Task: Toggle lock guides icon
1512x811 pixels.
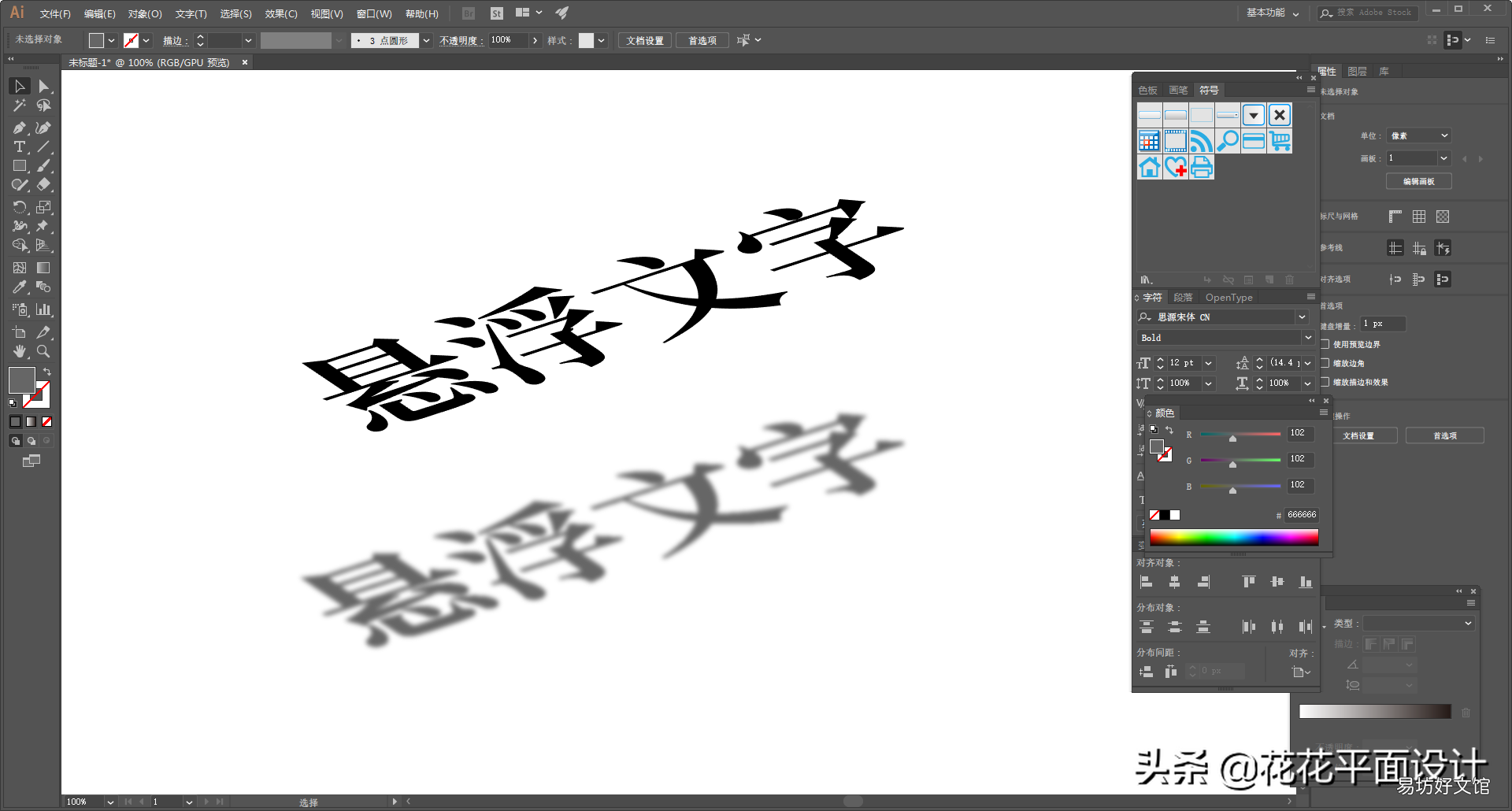Action: tap(1419, 248)
